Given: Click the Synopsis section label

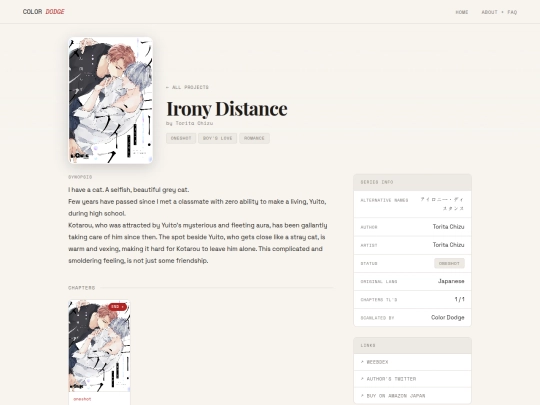Looking at the screenshot, I should 80,177.
